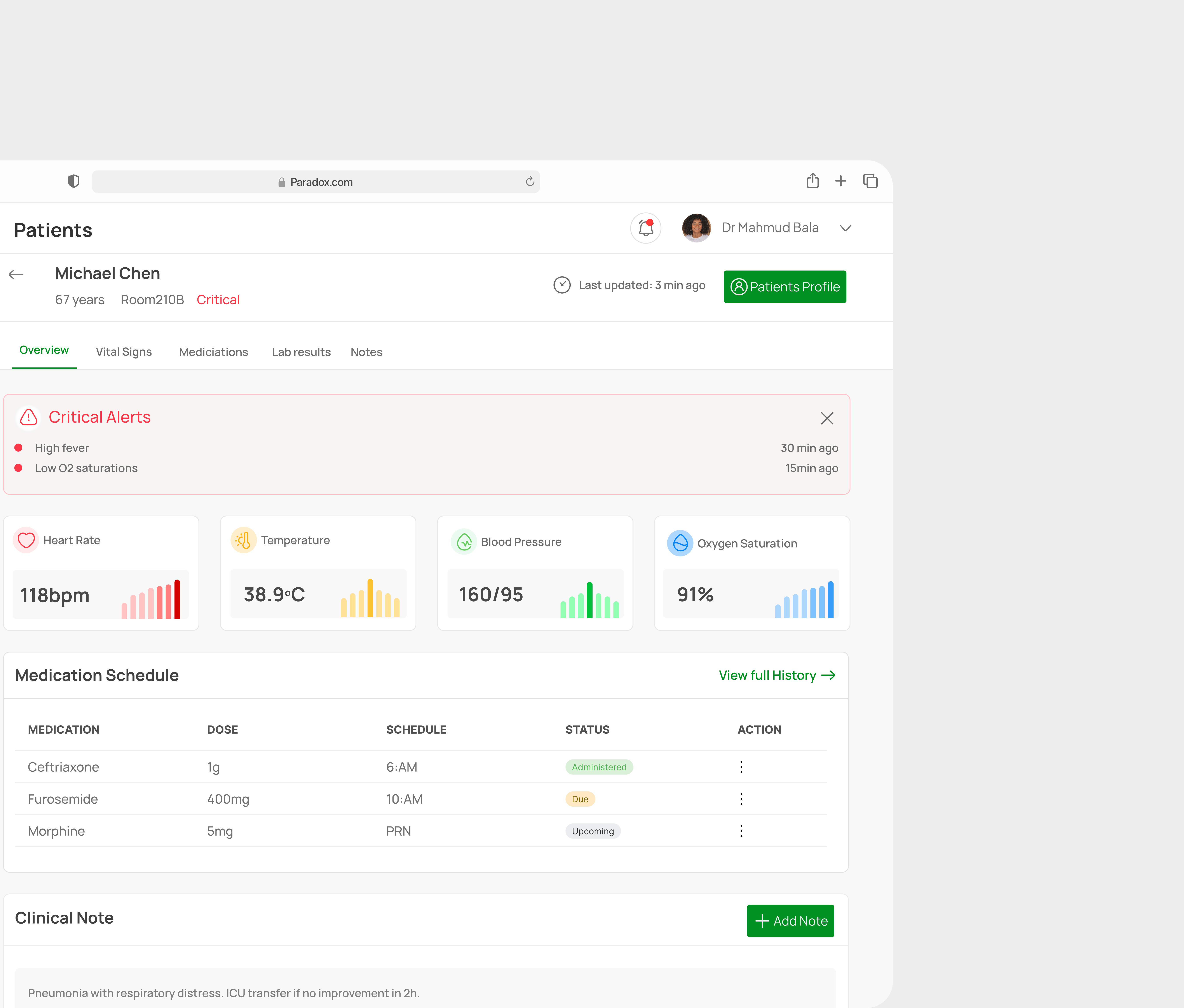The height and width of the screenshot is (1008, 1184).
Task: Open action menu for Morphine row
Action: click(x=741, y=831)
